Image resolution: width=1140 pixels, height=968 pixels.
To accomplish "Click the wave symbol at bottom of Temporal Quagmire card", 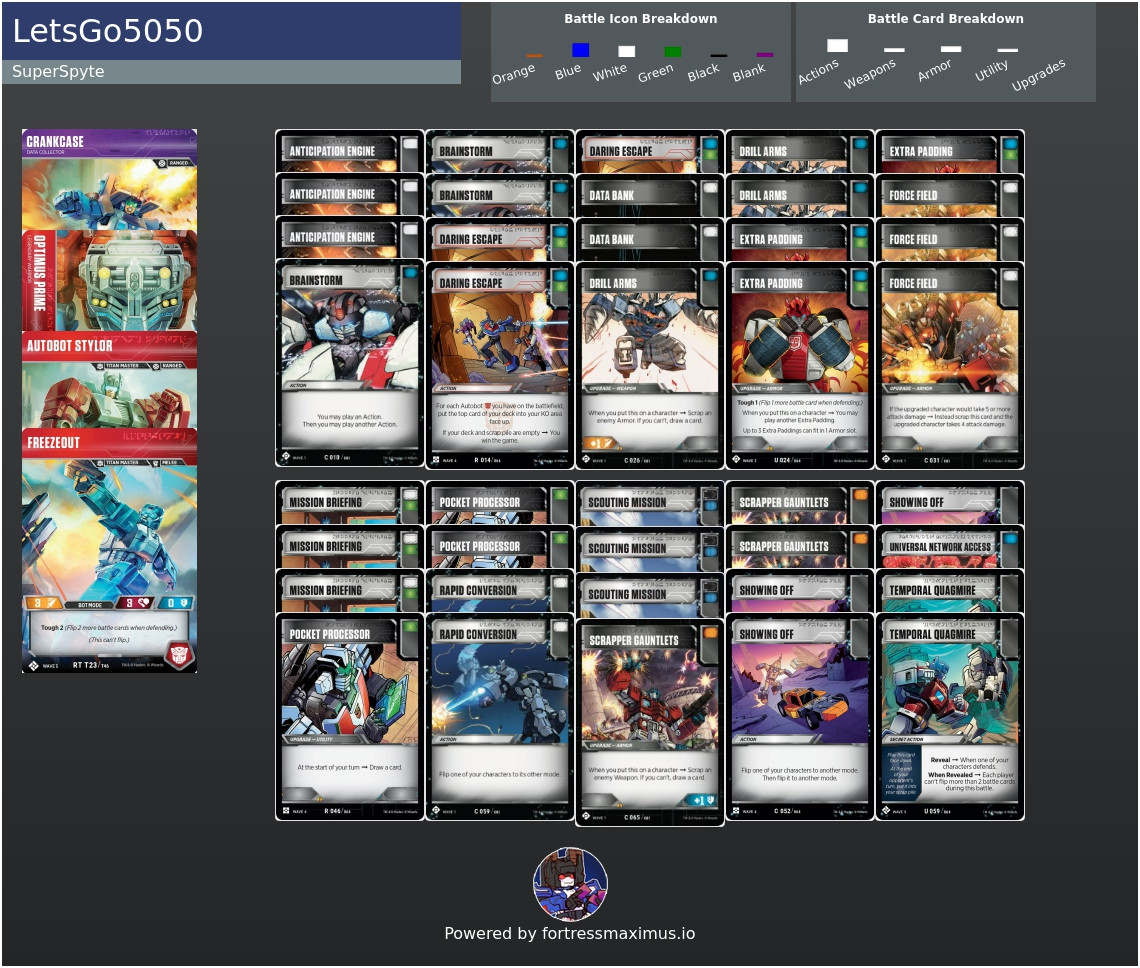I will (x=886, y=810).
